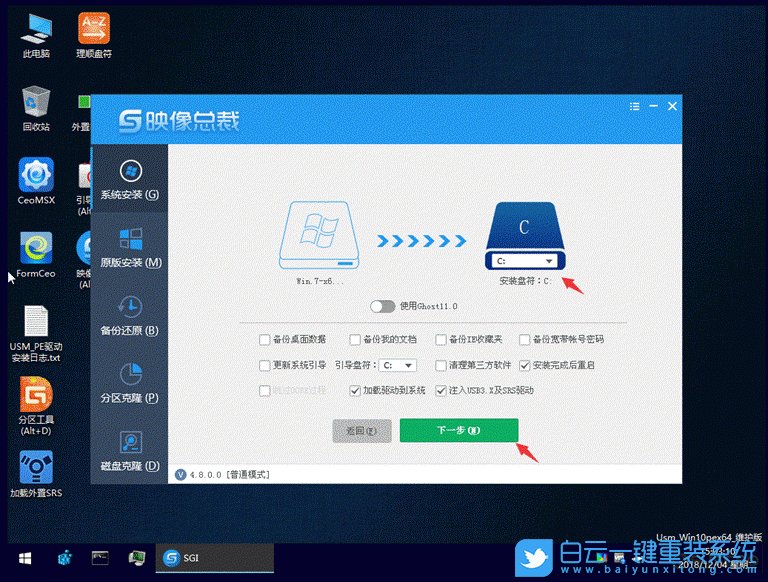This screenshot has height=582, width=768.
Task: Open the monitor utility taskbar icon
Action: 137,558
